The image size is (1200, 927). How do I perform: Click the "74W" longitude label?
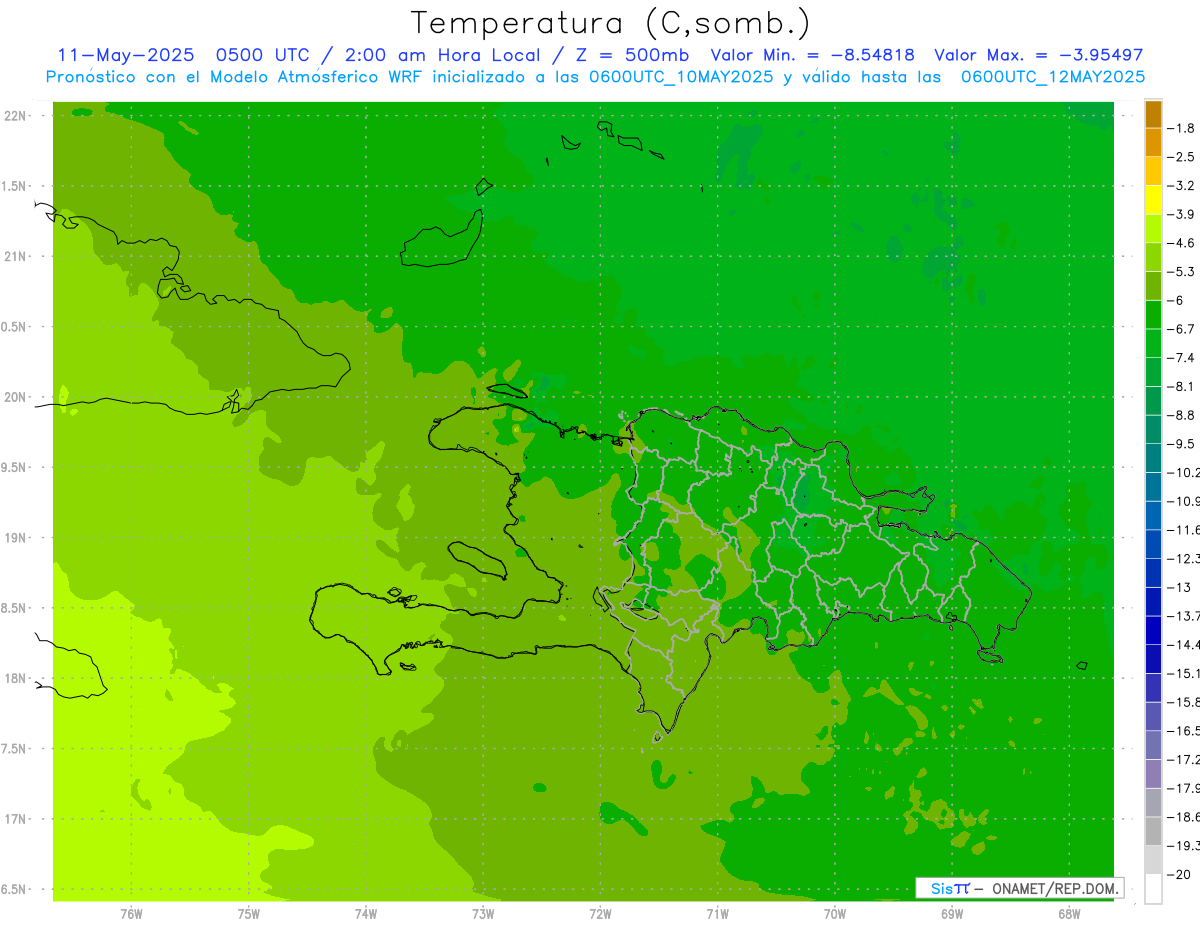[x=366, y=913]
